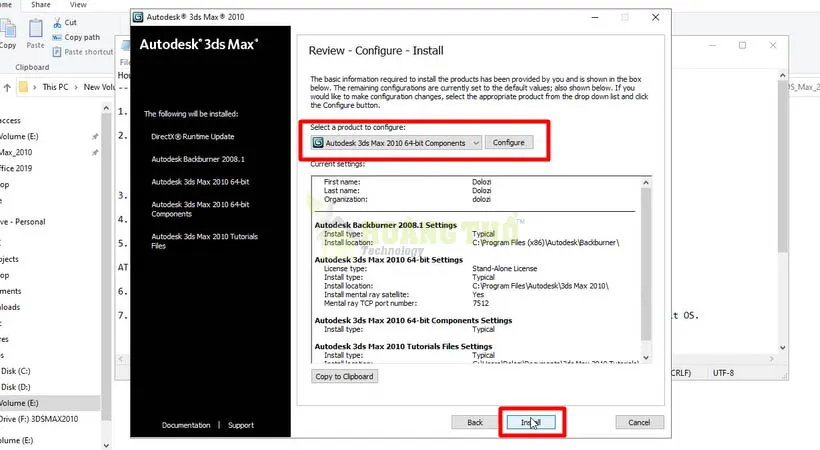Screen dimensions: 820x450
Task: Click the UTF-8 encoding in Notepad status bar
Action: [x=723, y=373]
